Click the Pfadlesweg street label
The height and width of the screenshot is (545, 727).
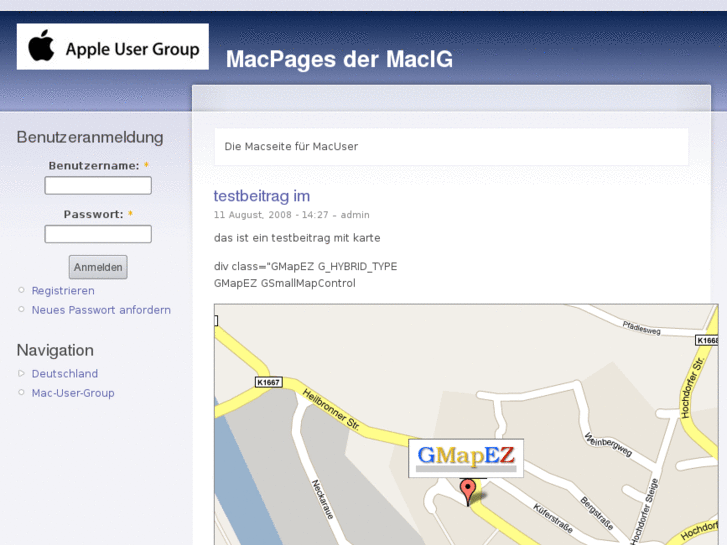tap(642, 327)
